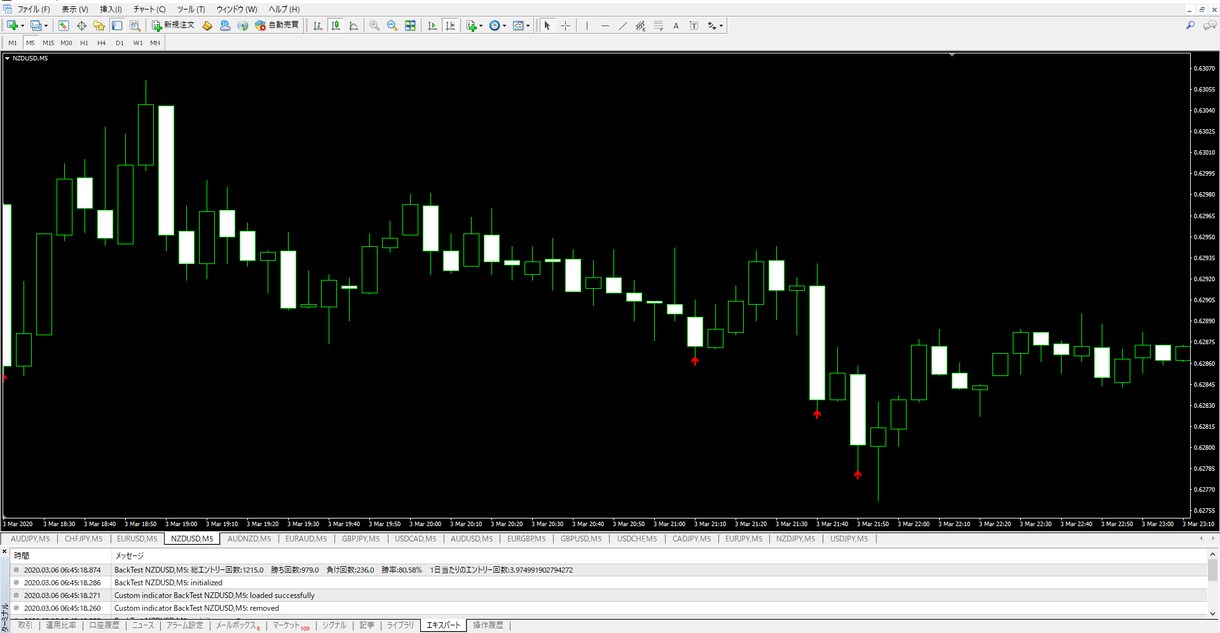This screenshot has width=1220, height=633.
Task: Toggle chart auto-scroll button
Action: coord(432,26)
